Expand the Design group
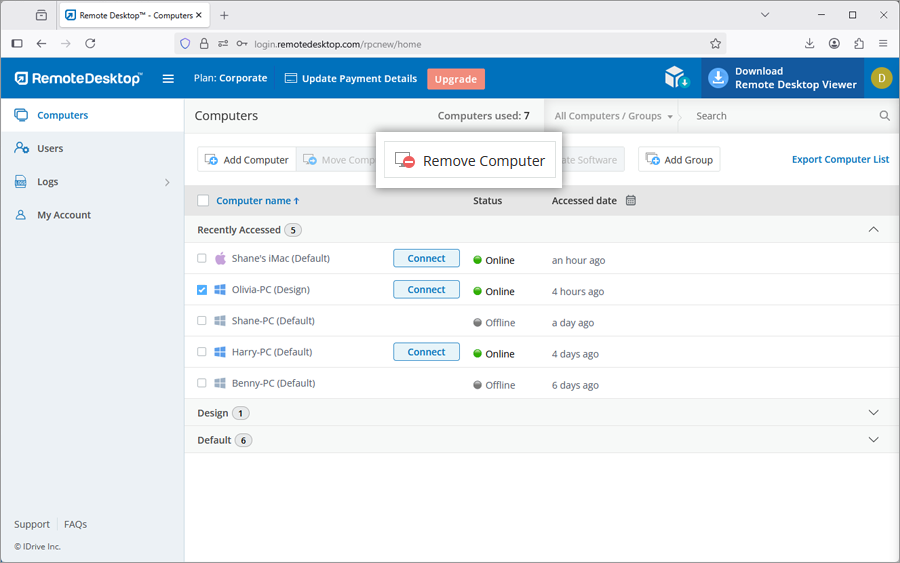The image size is (900, 563). click(x=873, y=413)
